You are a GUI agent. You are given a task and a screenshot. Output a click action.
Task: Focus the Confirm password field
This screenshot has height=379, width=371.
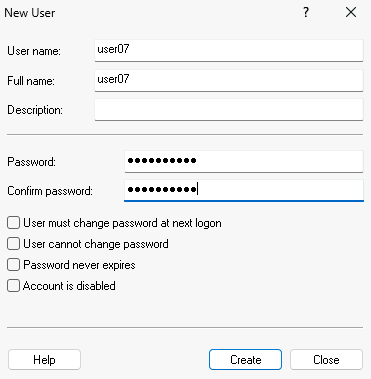tap(244, 191)
